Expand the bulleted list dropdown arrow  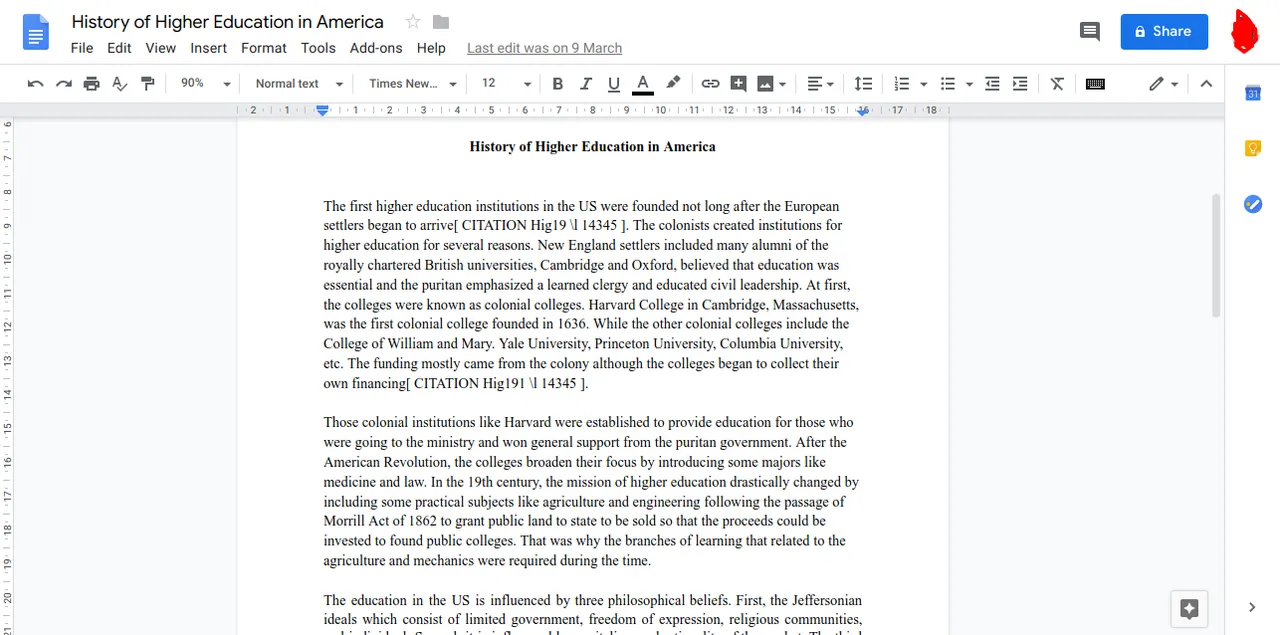[969, 84]
